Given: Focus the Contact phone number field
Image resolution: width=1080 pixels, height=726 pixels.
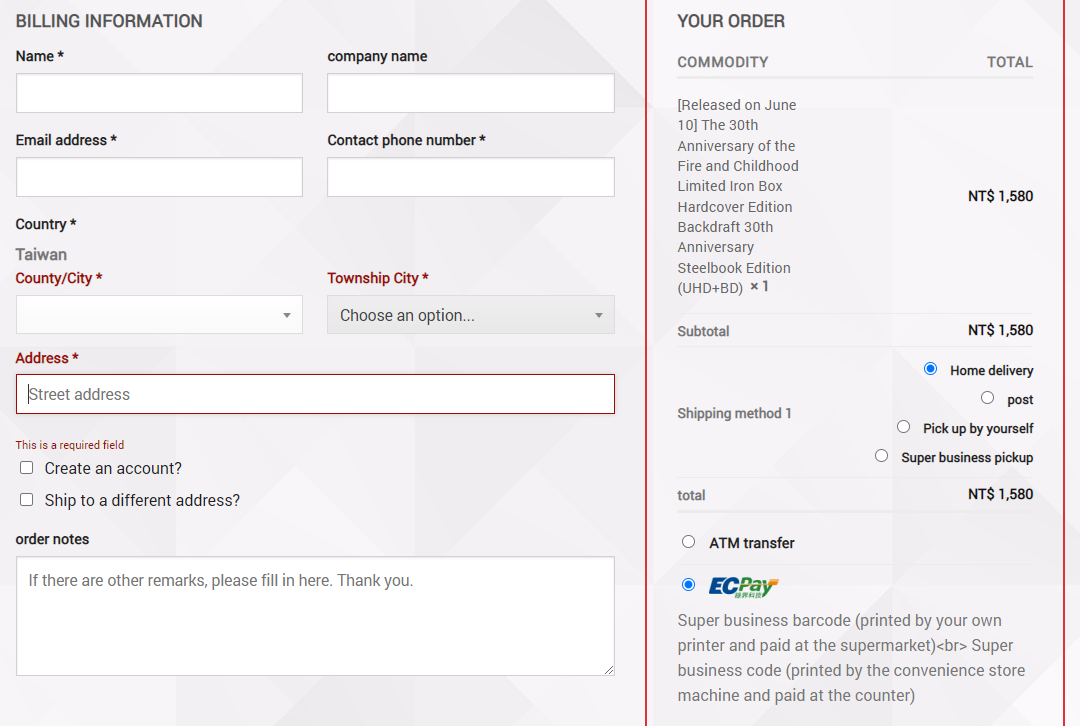Looking at the screenshot, I should click(471, 177).
